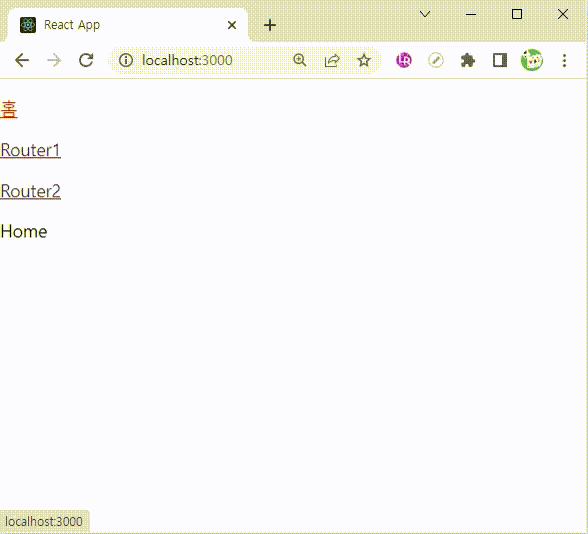Click the grey circular pen extension icon
This screenshot has width=588, height=534.
click(436, 60)
